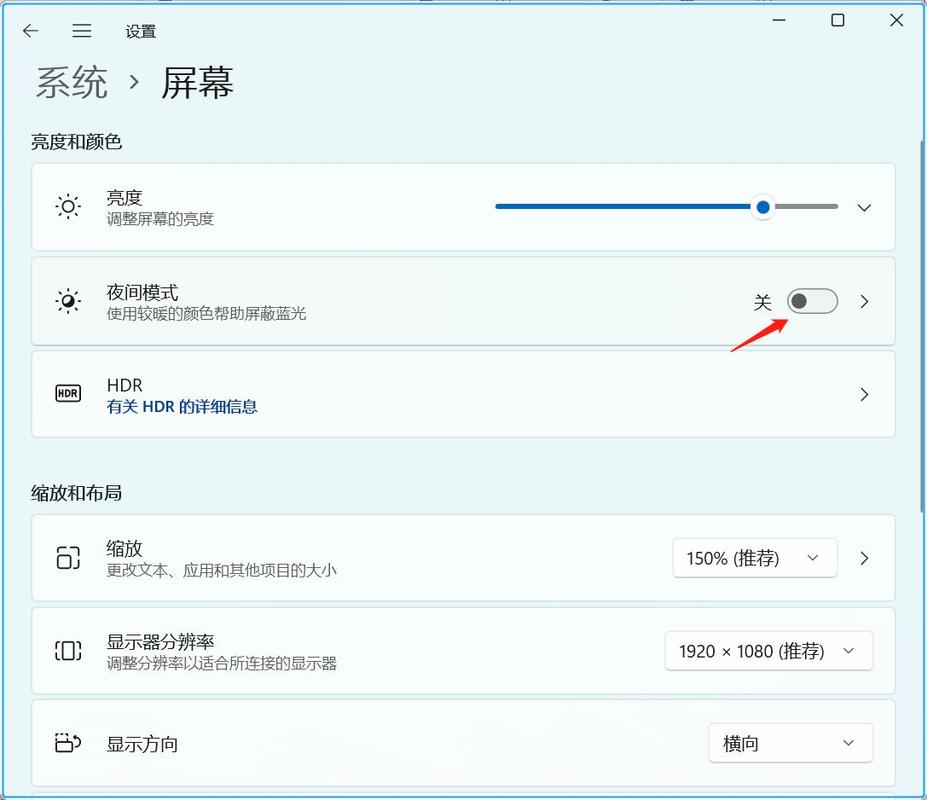Expand the 亮度 brightness options chevron
Viewport: 927px width, 800px height.
click(863, 207)
